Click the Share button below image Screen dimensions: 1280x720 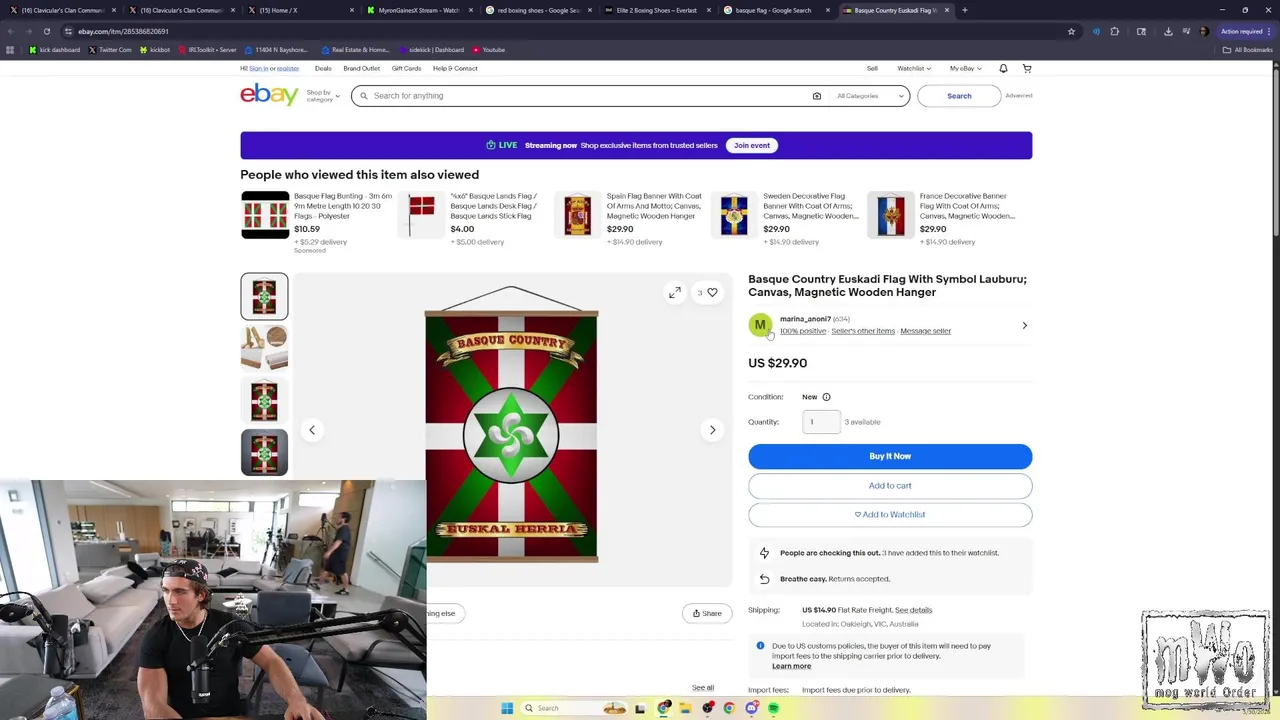tap(707, 613)
